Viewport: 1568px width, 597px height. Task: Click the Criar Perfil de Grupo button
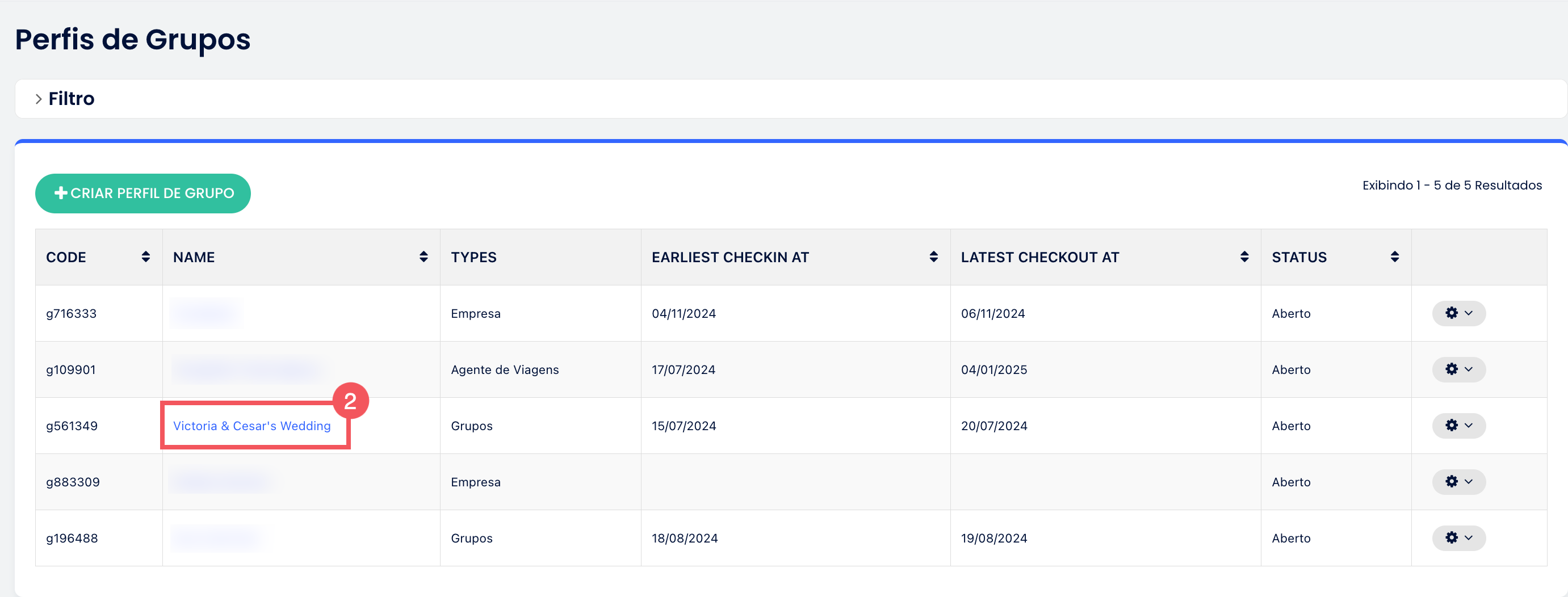143,194
